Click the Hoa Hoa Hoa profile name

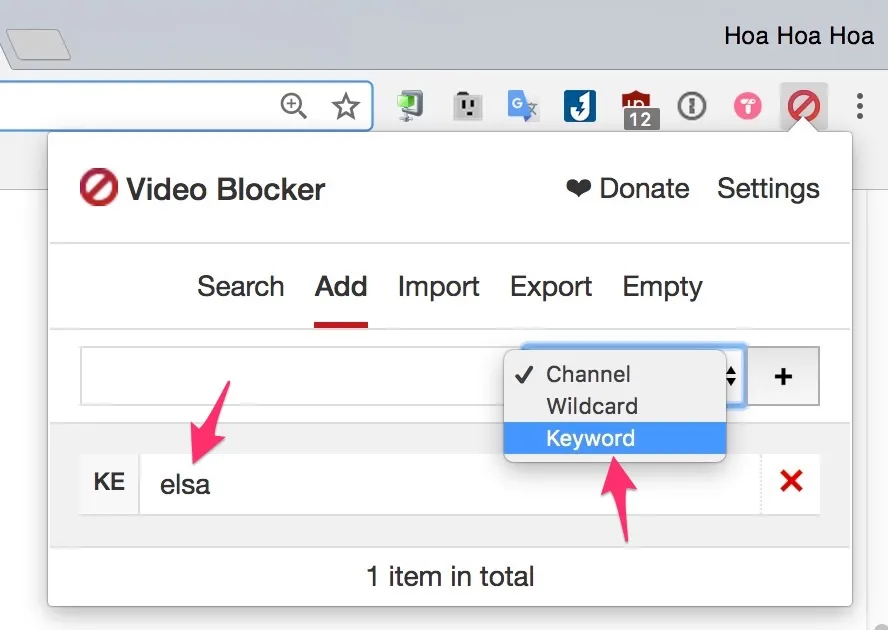point(799,36)
